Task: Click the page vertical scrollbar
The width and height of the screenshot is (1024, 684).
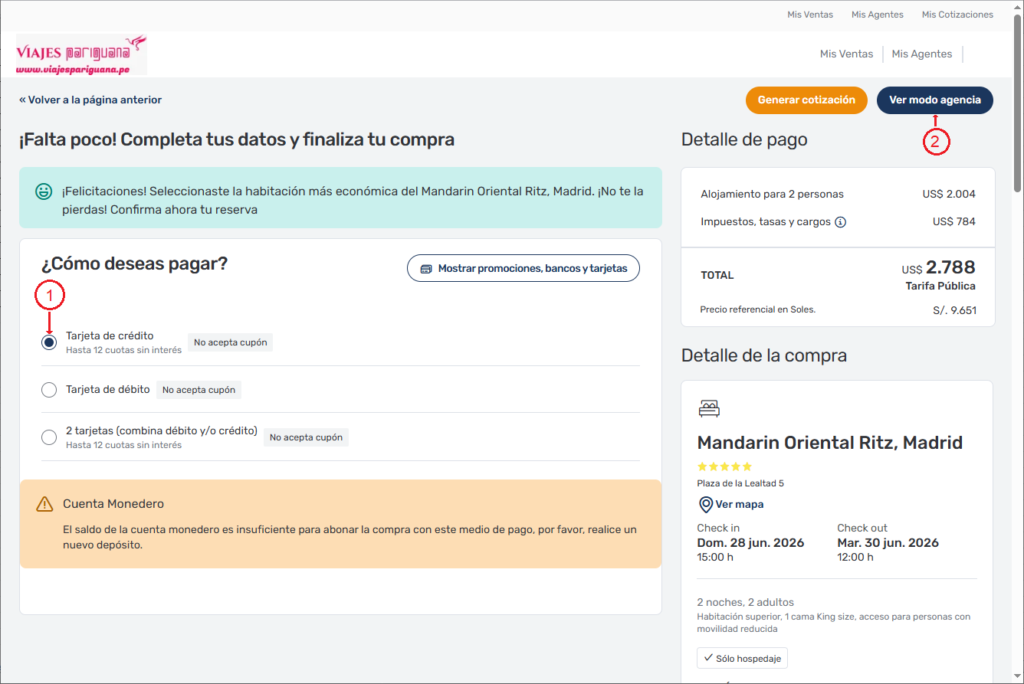Action: 1017,105
